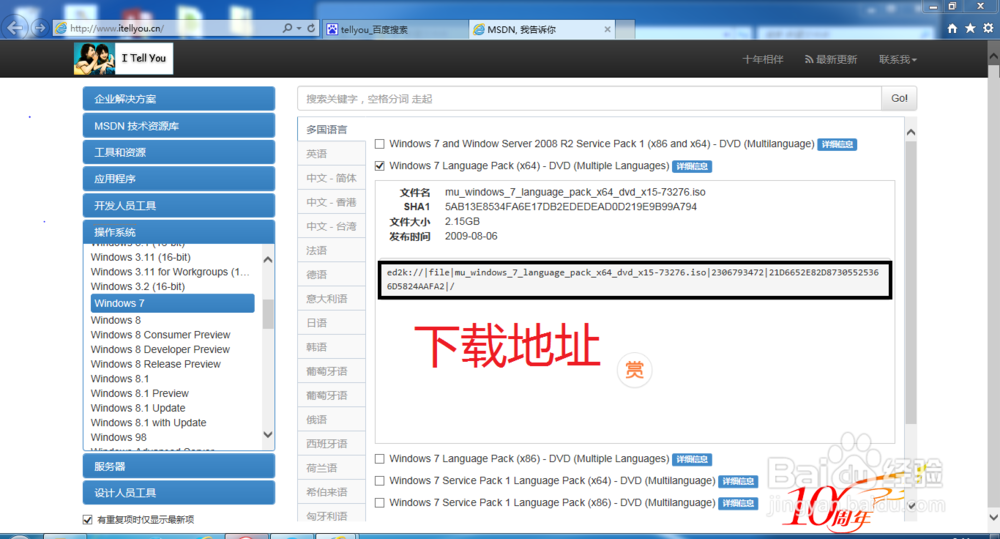Image resolution: width=1000 pixels, height=539 pixels.
Task: Switch to the 英语 language tab
Action: tap(331, 154)
